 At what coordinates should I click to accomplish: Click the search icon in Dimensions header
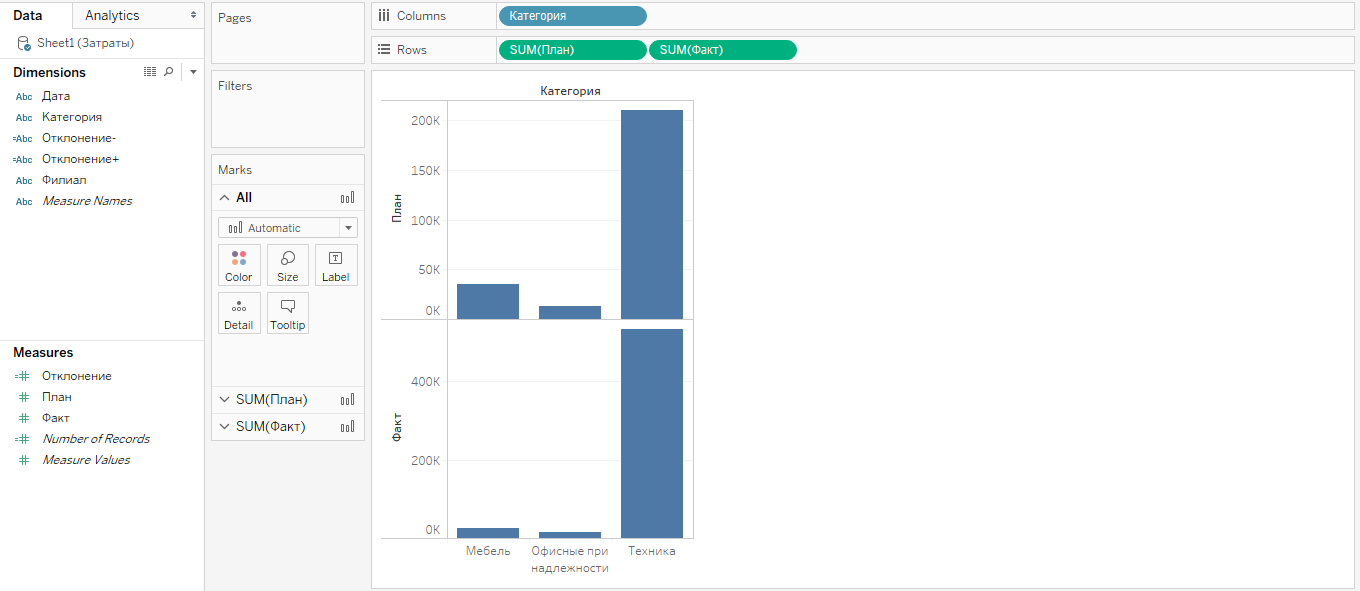tap(169, 72)
